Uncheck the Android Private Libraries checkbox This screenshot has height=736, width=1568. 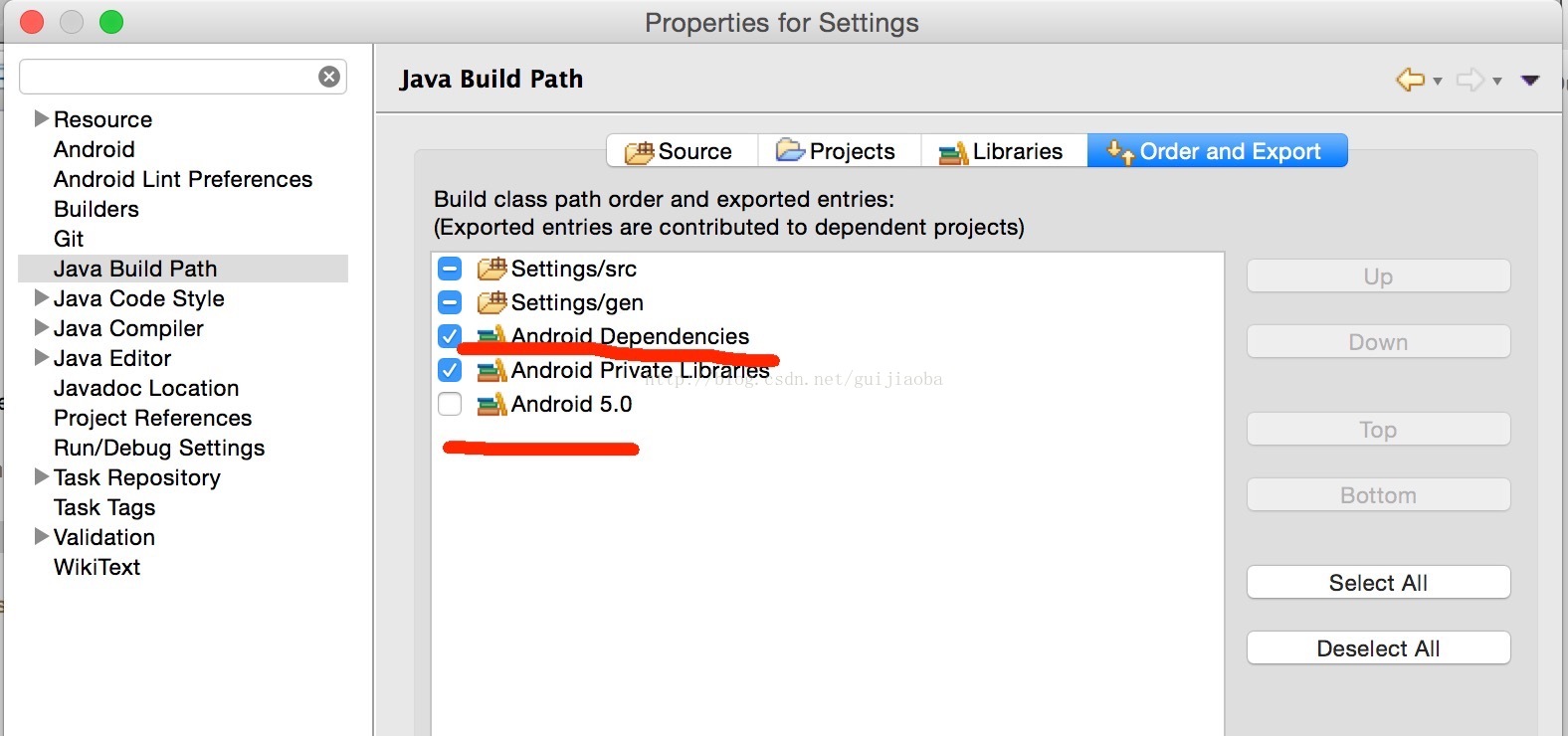click(x=450, y=370)
